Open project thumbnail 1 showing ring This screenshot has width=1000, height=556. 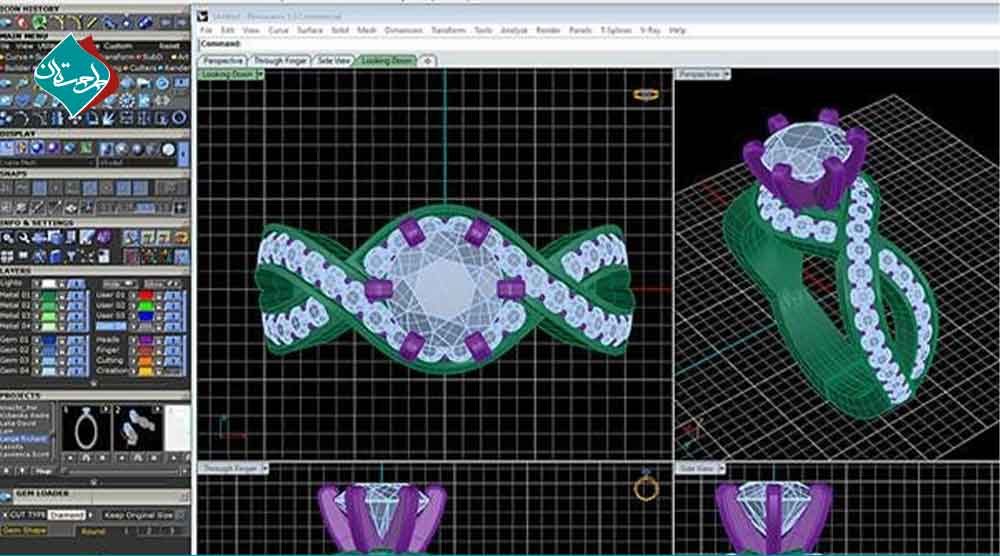click(x=85, y=428)
